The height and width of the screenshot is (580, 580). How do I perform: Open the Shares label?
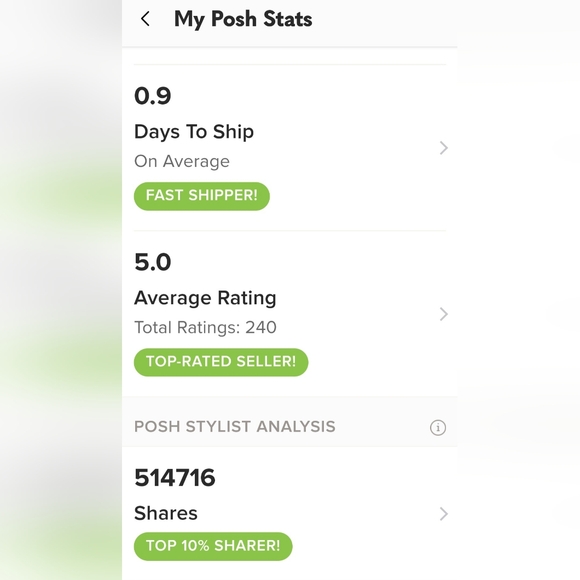(x=166, y=513)
